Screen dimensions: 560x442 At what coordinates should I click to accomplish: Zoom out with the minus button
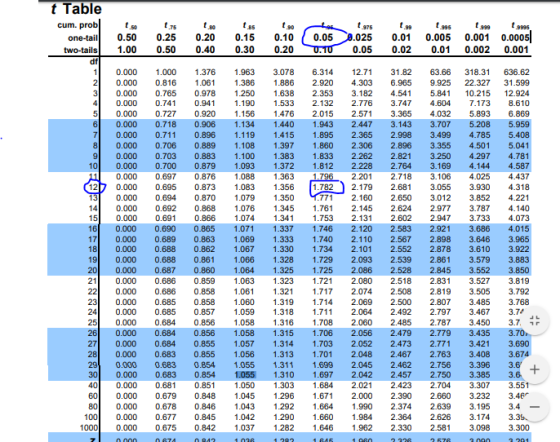[535, 407]
